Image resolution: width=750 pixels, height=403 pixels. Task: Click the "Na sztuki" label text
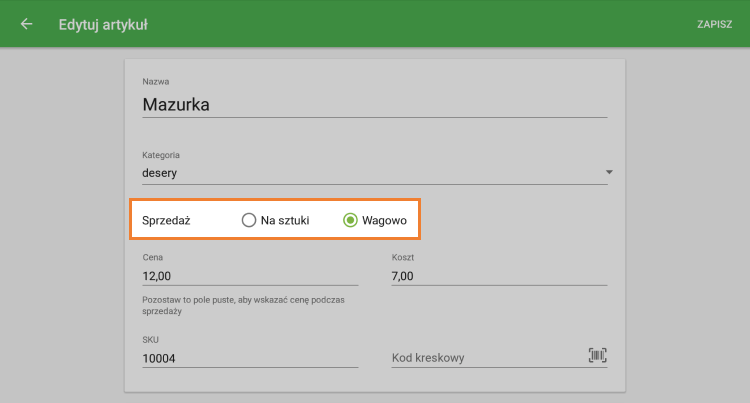click(284, 220)
